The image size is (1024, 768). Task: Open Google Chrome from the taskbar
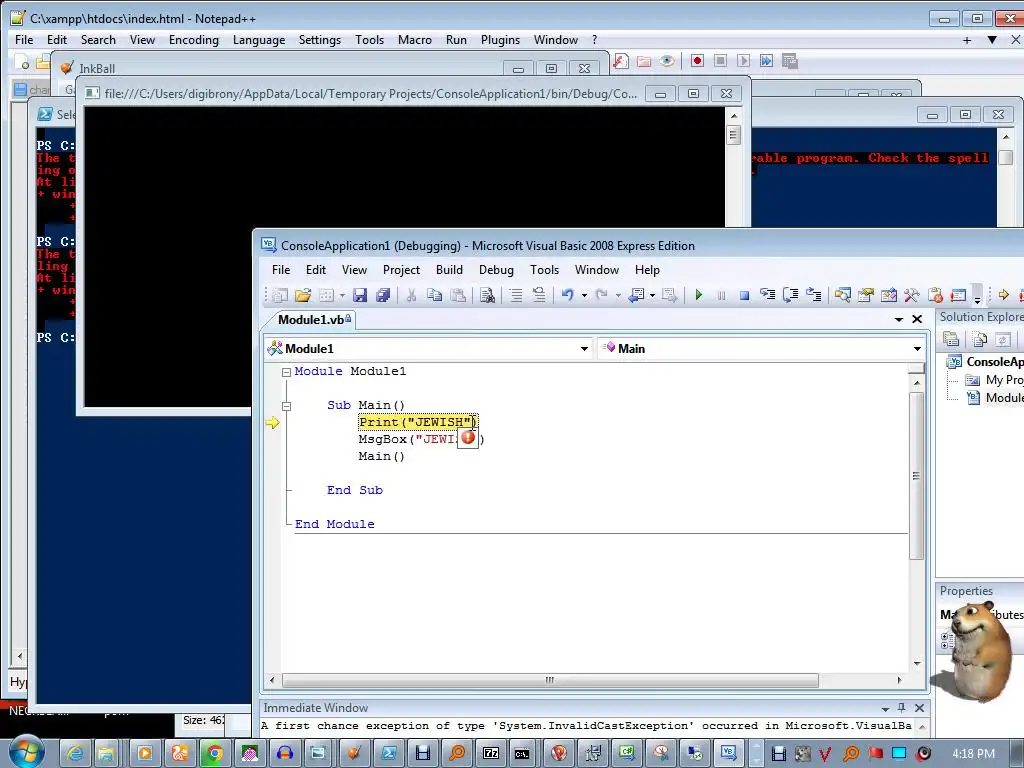tap(214, 754)
